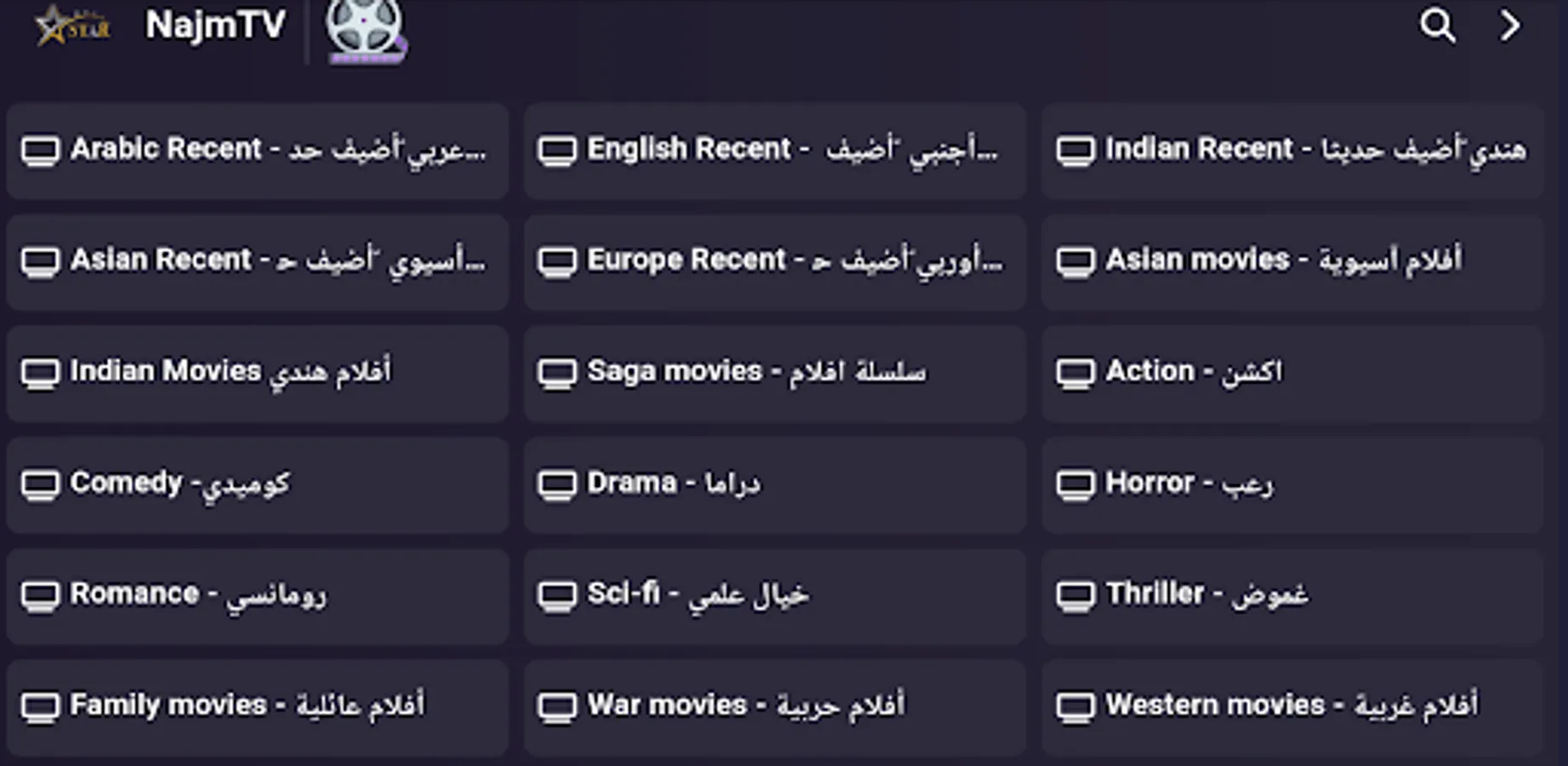
Task: Open the War movies category
Action: [x=775, y=706]
